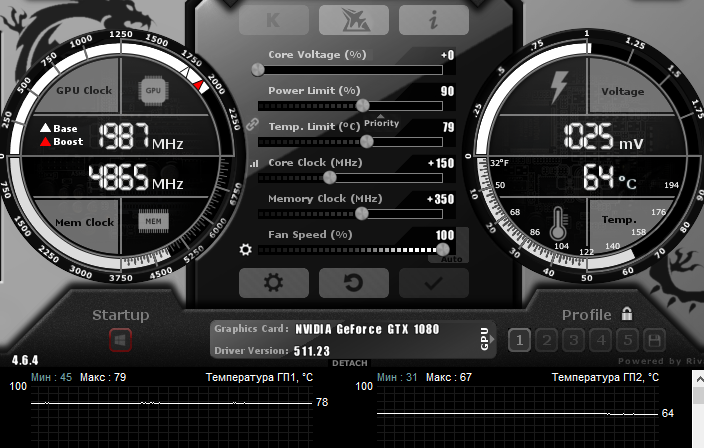Select profile slot 4

pos(601,340)
